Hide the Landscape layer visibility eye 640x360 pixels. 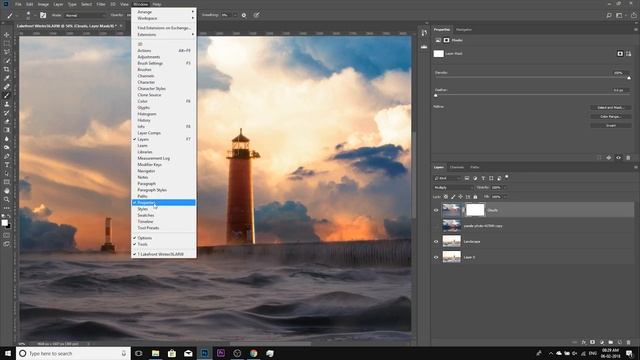pos(436,242)
